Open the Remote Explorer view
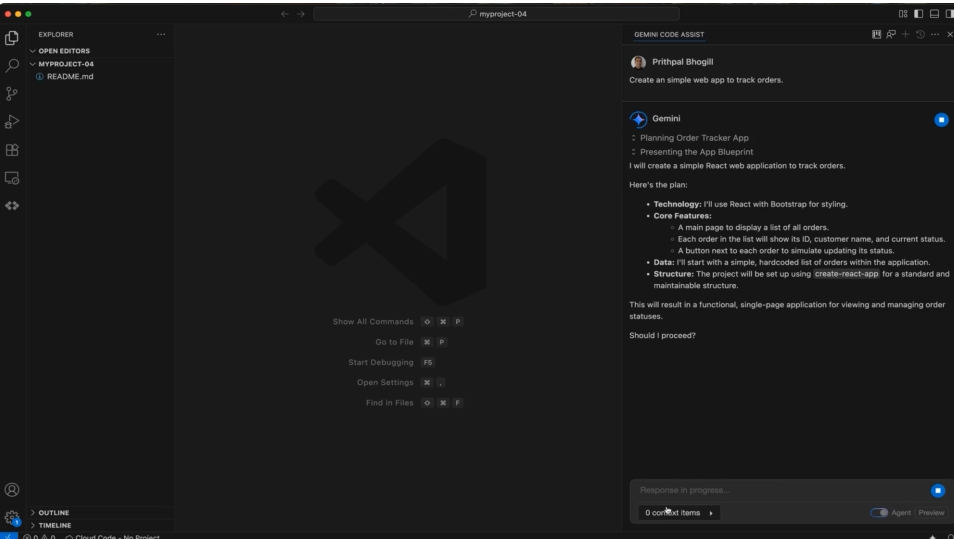The width and height of the screenshot is (954, 539). pos(12,178)
